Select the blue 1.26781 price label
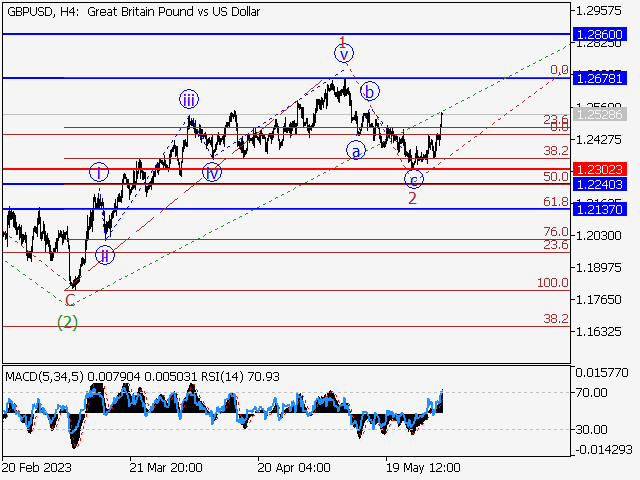 [600, 78]
